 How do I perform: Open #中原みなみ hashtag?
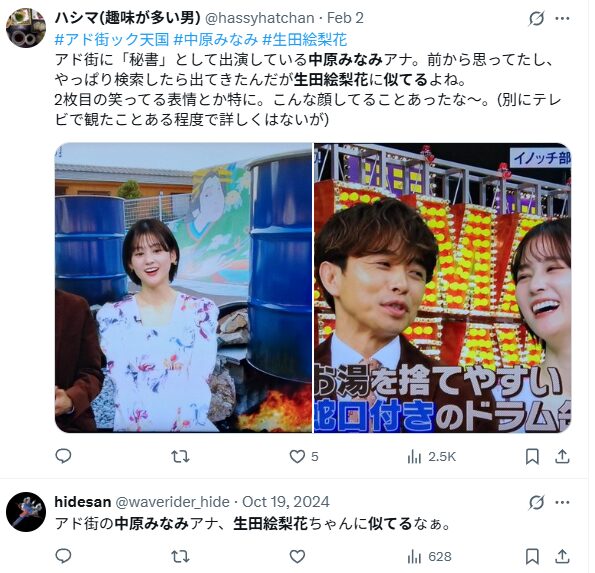(216, 39)
